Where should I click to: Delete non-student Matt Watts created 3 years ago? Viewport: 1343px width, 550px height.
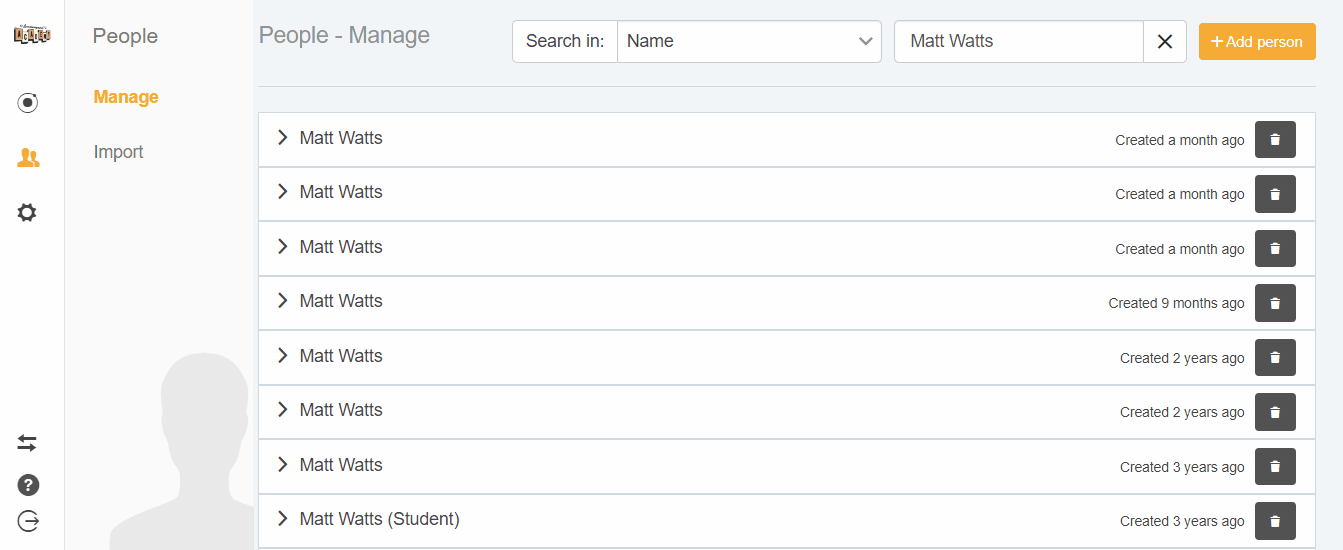pos(1275,467)
